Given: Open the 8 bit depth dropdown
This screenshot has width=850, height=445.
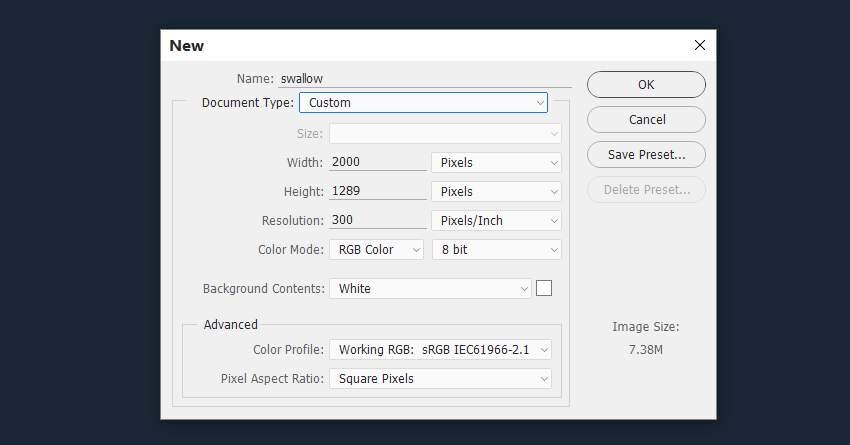Looking at the screenshot, I should (497, 250).
